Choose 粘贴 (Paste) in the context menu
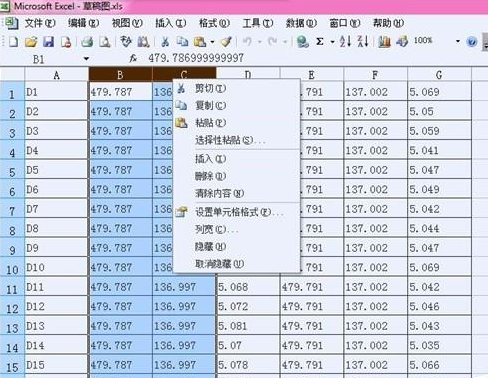The height and width of the screenshot is (378, 488). [x=237, y=123]
